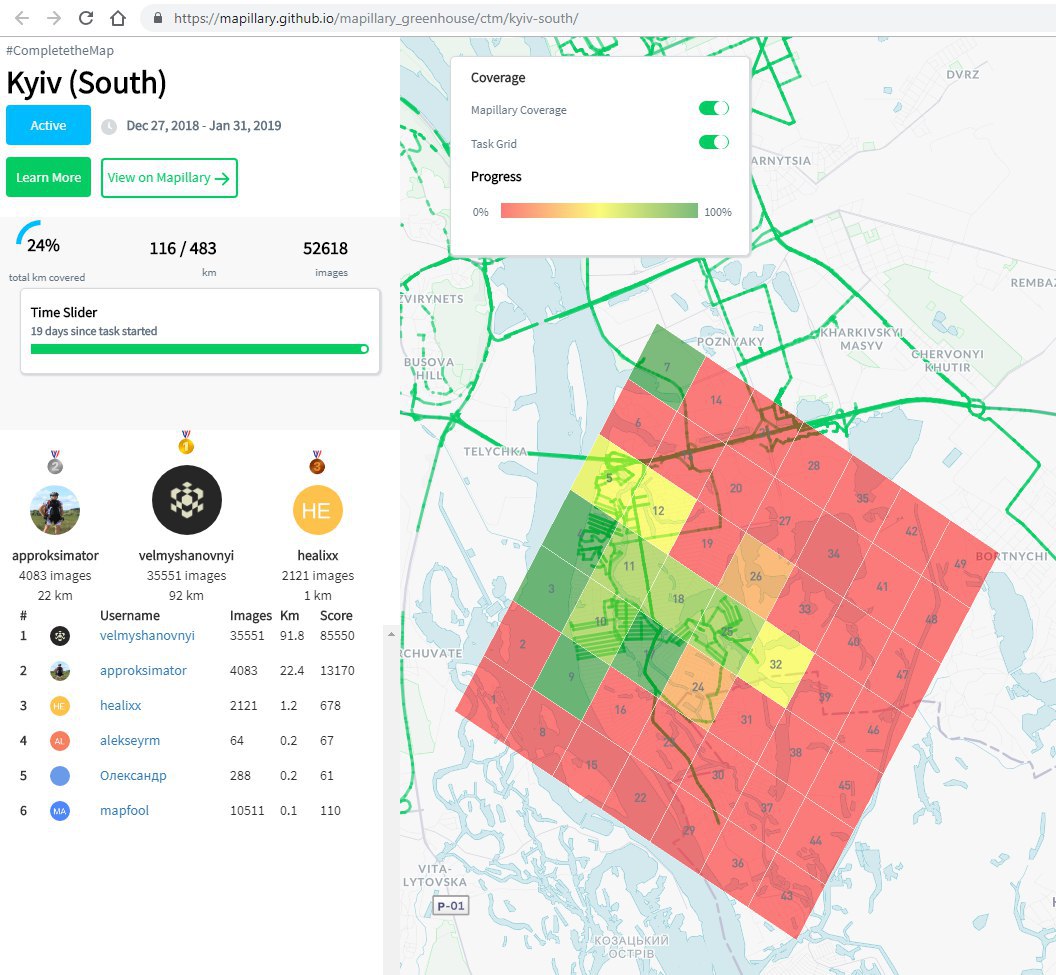Viewport: 1056px width, 975px height.
Task: Toggle the Task Grid switch
Action: pyautogui.click(x=714, y=142)
